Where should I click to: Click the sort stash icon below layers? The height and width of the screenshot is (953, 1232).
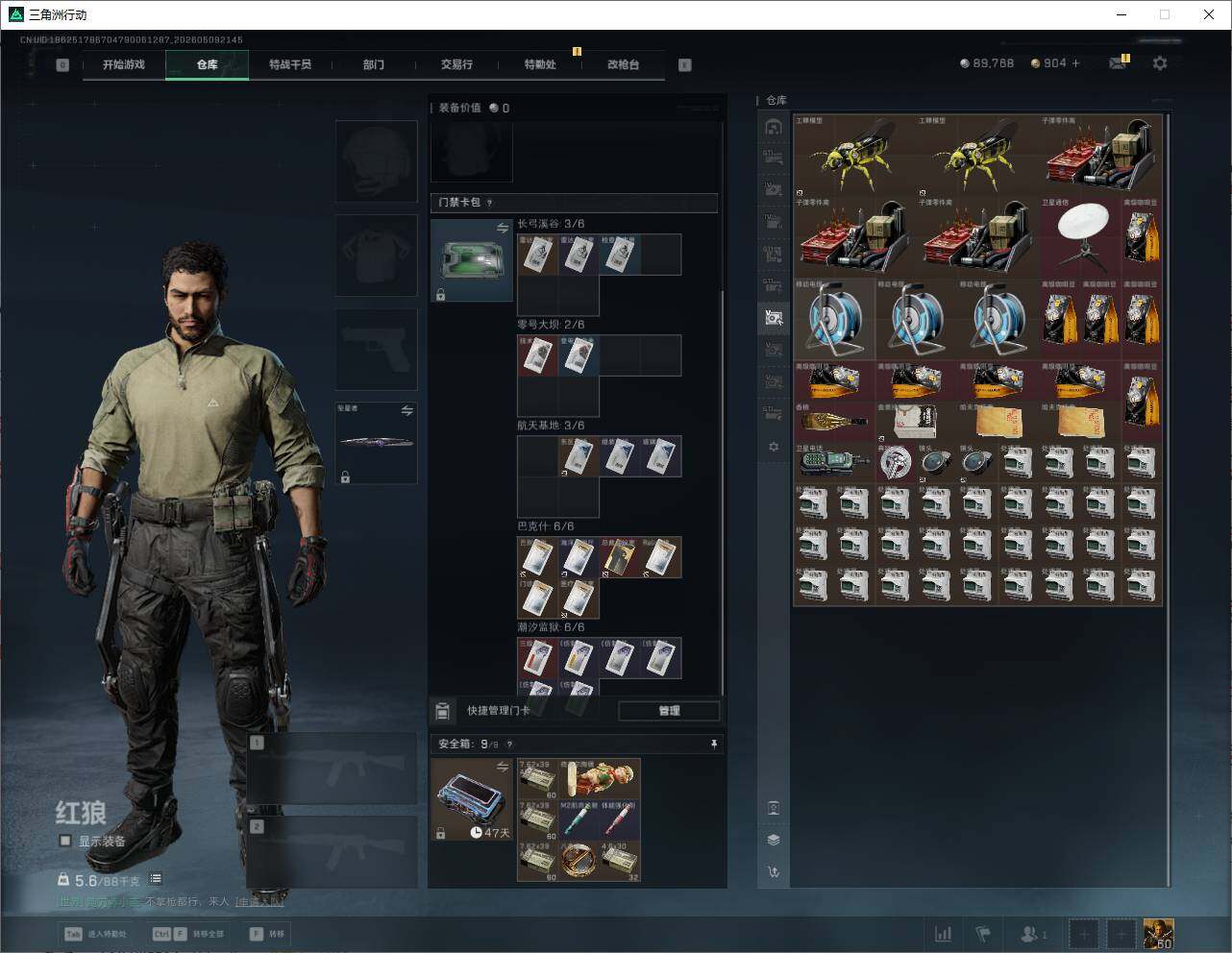point(774,872)
